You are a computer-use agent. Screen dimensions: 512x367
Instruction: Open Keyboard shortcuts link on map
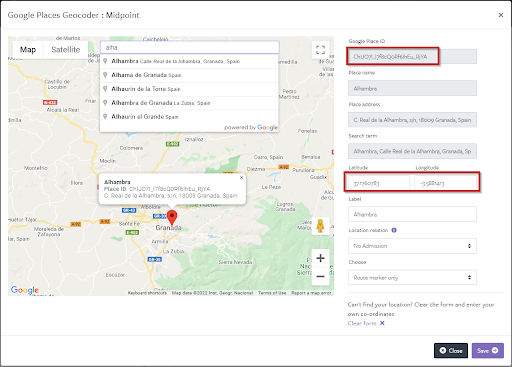147,293
